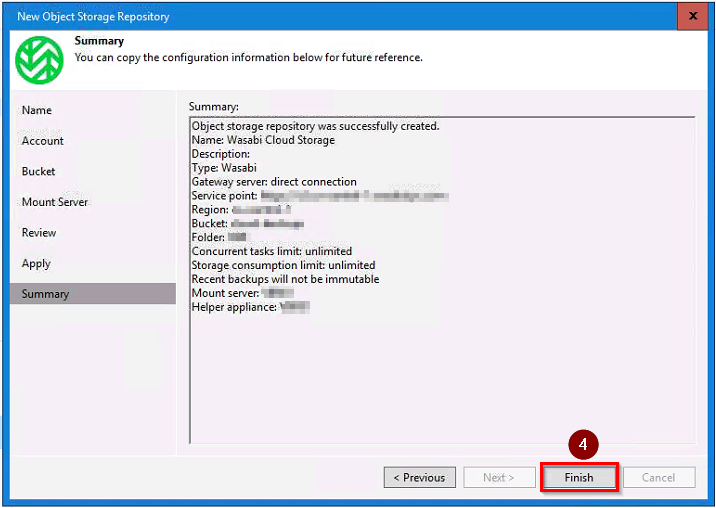This screenshot has width=716, height=508.
Task: Click 'Recent backups will not be immutable' line
Action: point(285,279)
